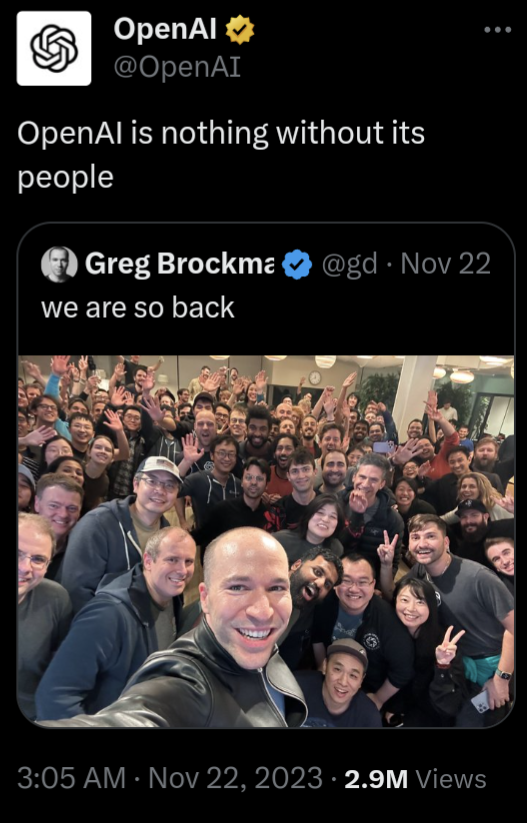Open the 2.9M Views count

click(415, 778)
